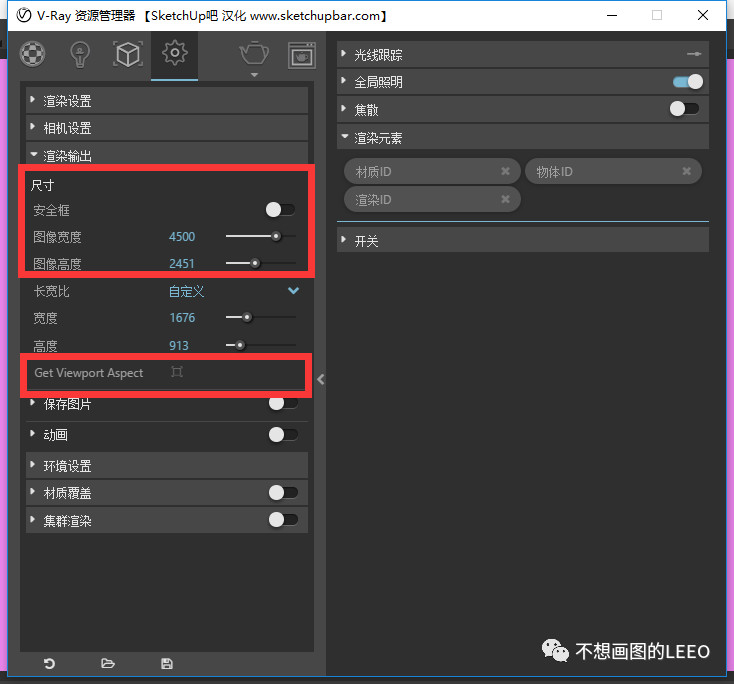Enable the 焦散 switch

pyautogui.click(x=684, y=109)
